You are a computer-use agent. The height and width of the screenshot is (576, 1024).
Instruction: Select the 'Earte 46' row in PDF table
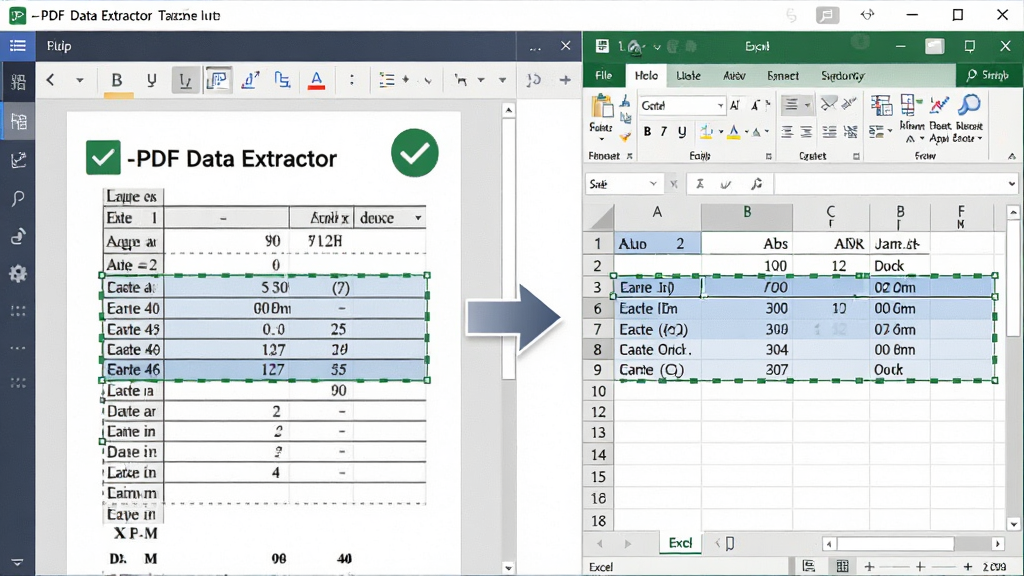264,370
